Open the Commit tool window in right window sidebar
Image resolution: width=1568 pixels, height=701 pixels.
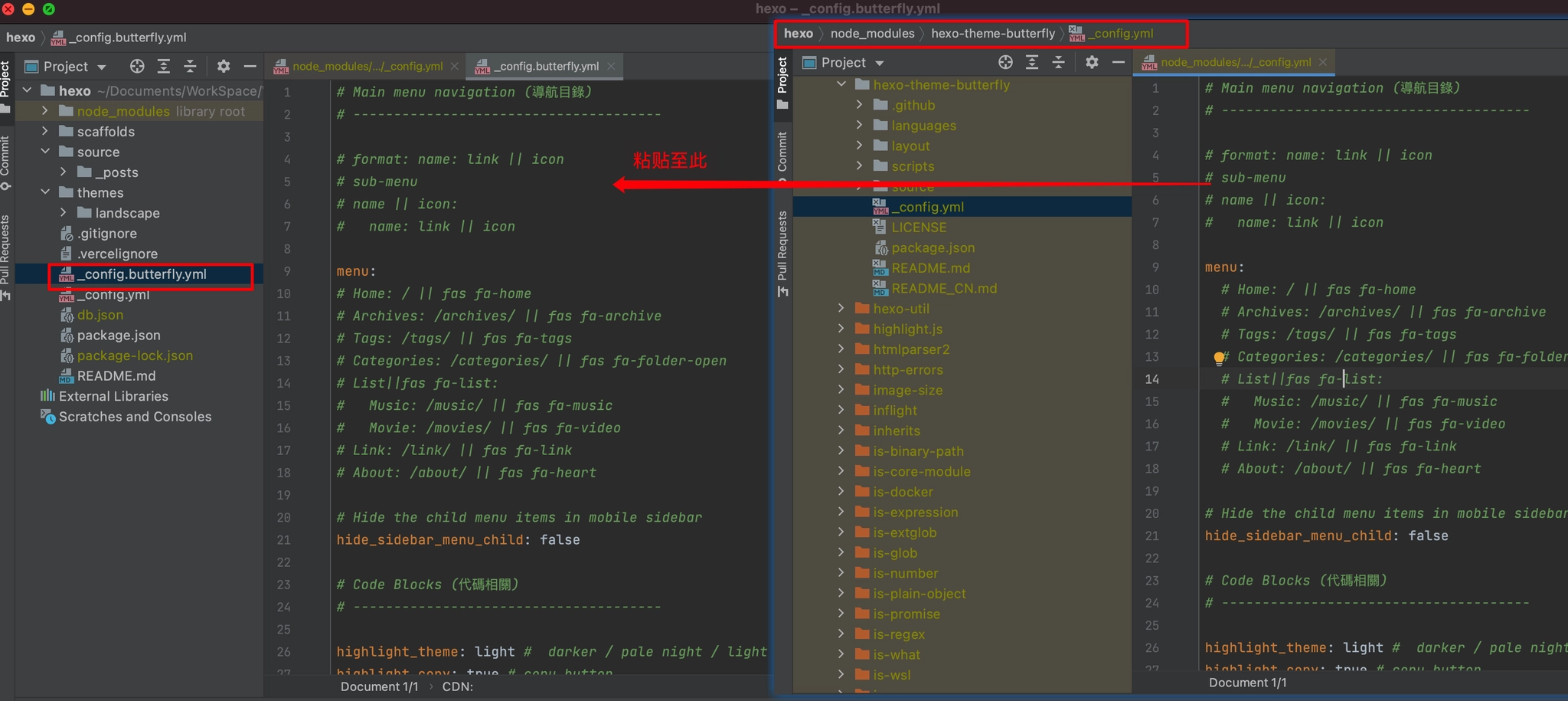(782, 157)
